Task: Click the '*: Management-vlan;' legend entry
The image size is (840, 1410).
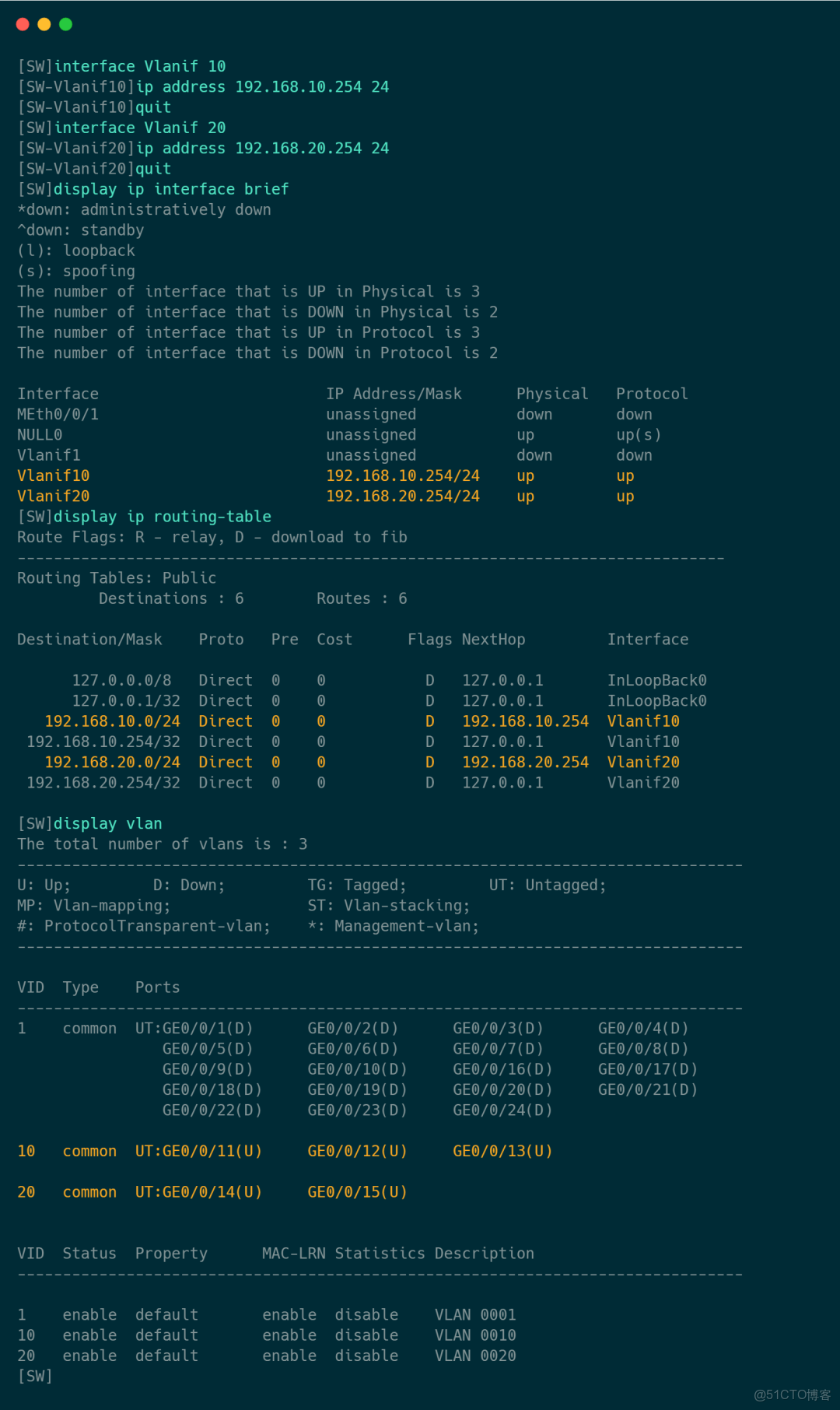Action: pos(394,926)
